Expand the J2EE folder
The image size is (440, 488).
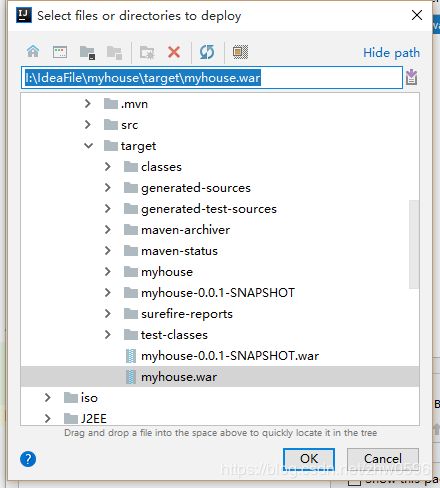click(48, 418)
